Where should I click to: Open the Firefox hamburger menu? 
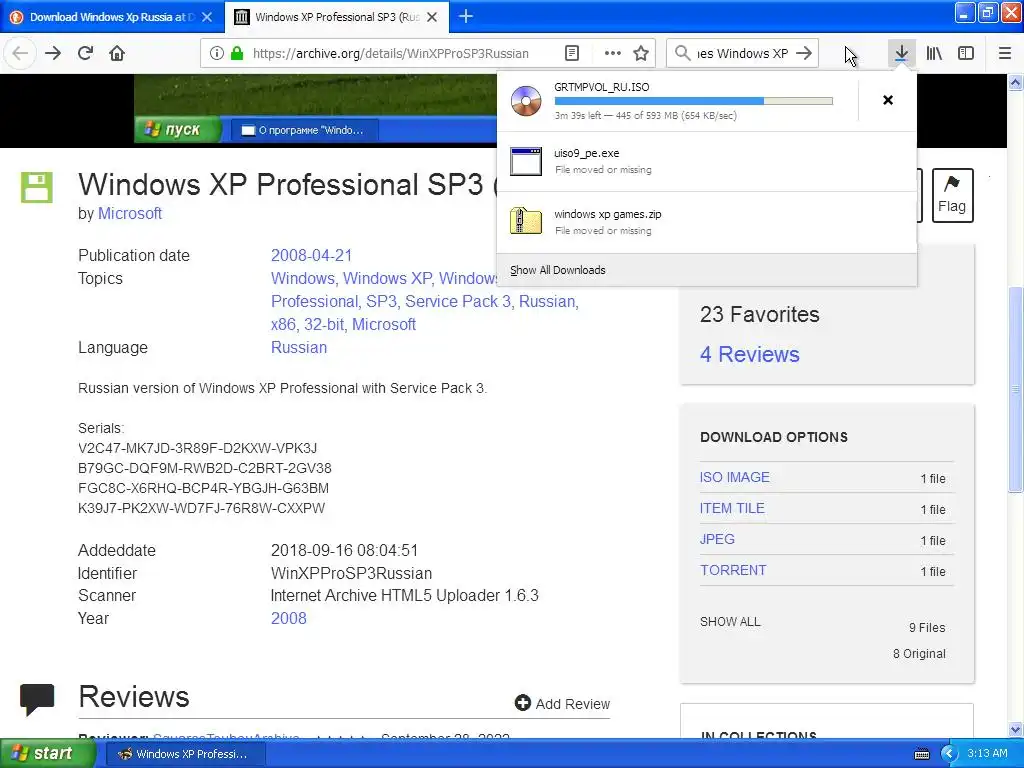(1004, 53)
